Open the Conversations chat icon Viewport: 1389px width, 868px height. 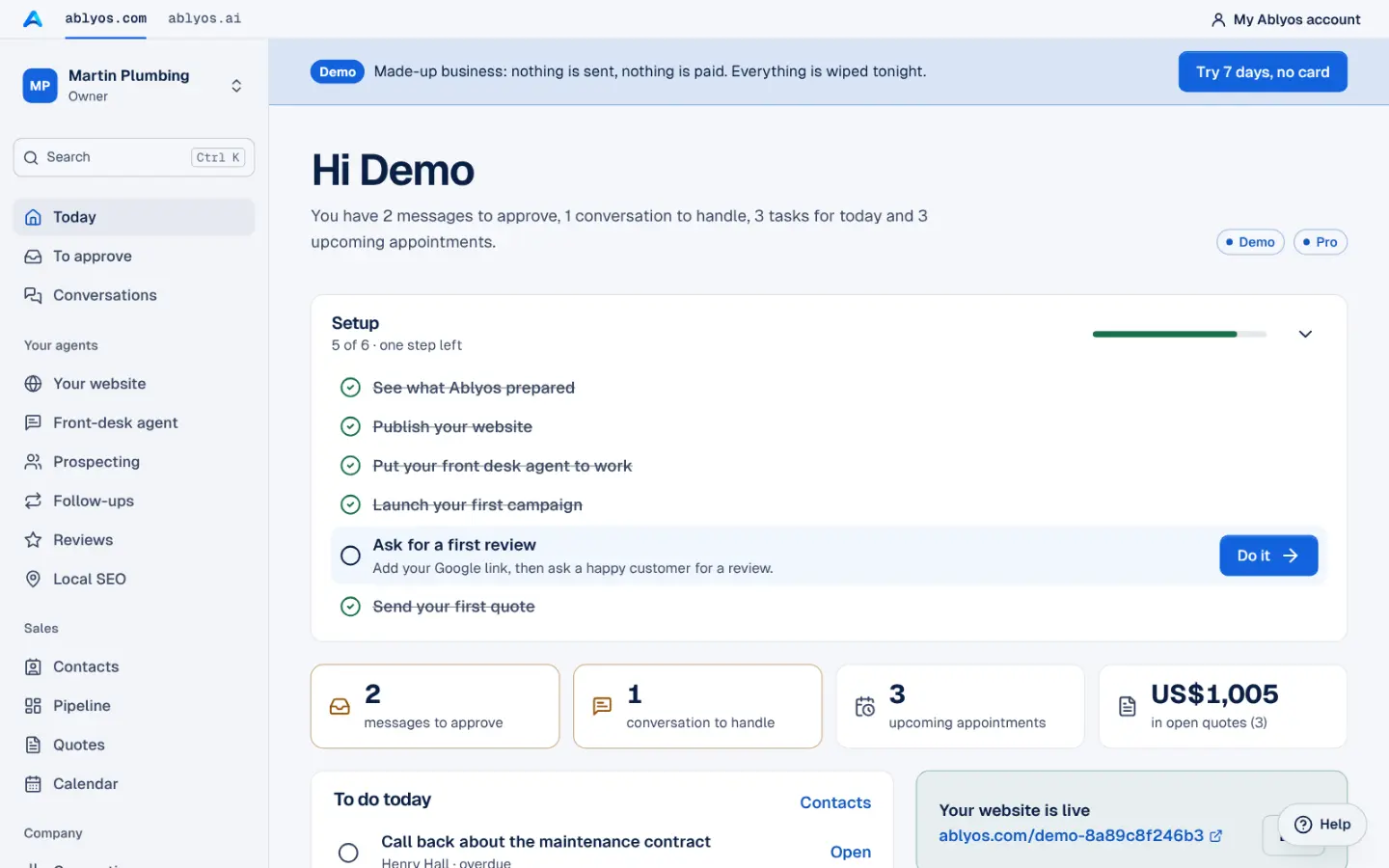pyautogui.click(x=33, y=295)
